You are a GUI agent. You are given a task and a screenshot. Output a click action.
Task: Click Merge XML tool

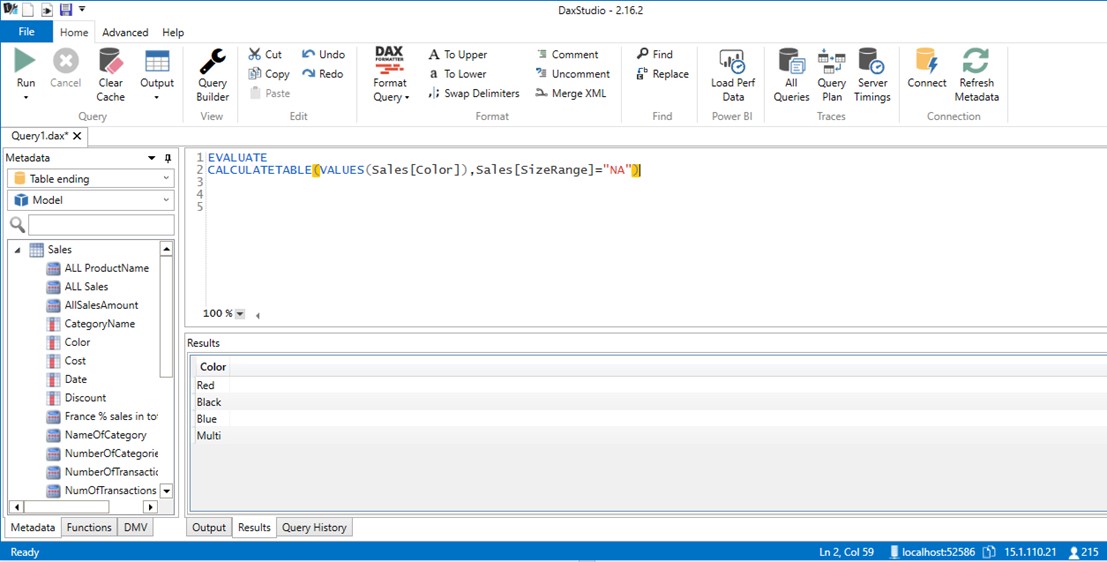570,93
